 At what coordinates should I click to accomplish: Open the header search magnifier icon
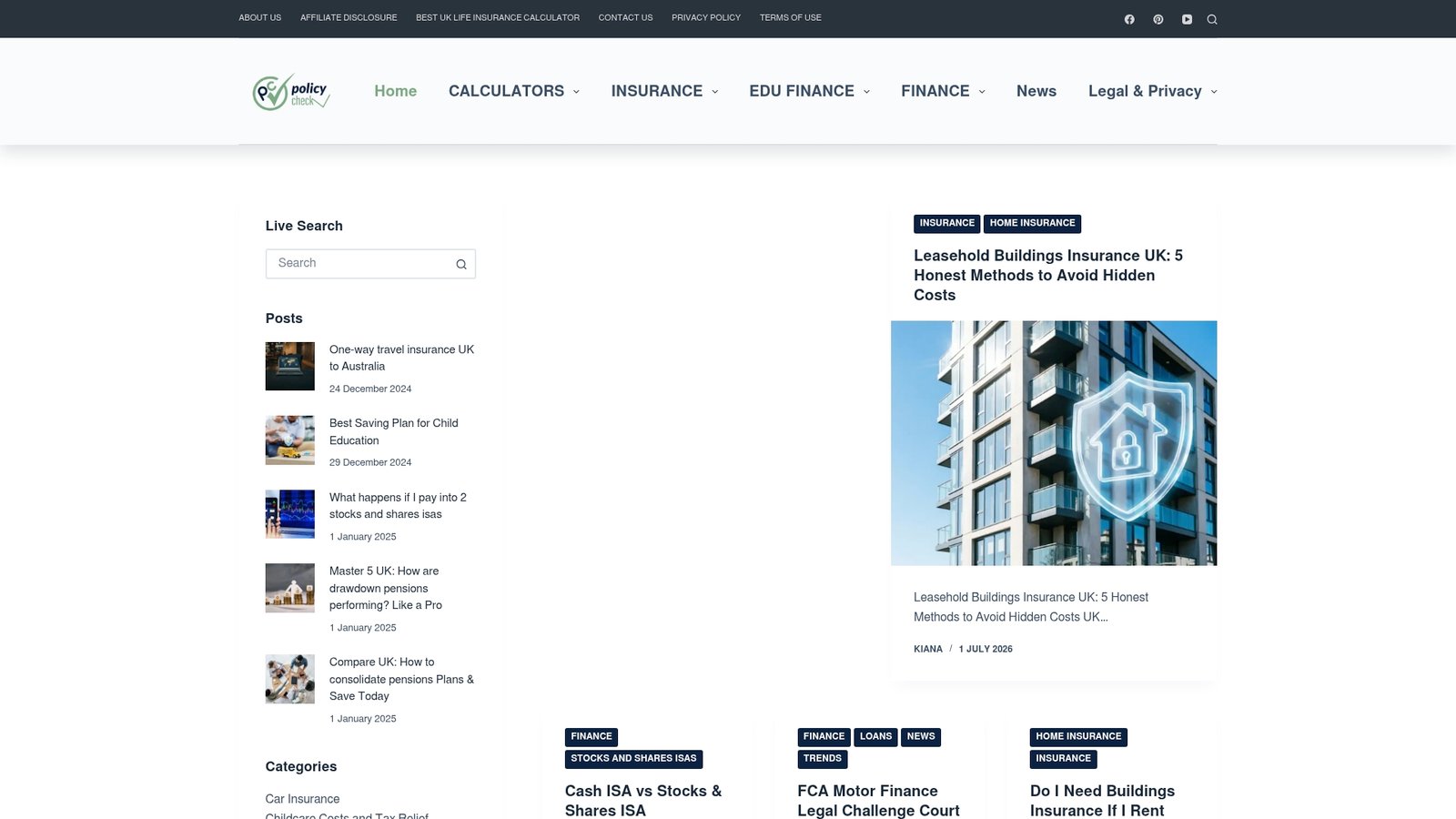(1212, 19)
